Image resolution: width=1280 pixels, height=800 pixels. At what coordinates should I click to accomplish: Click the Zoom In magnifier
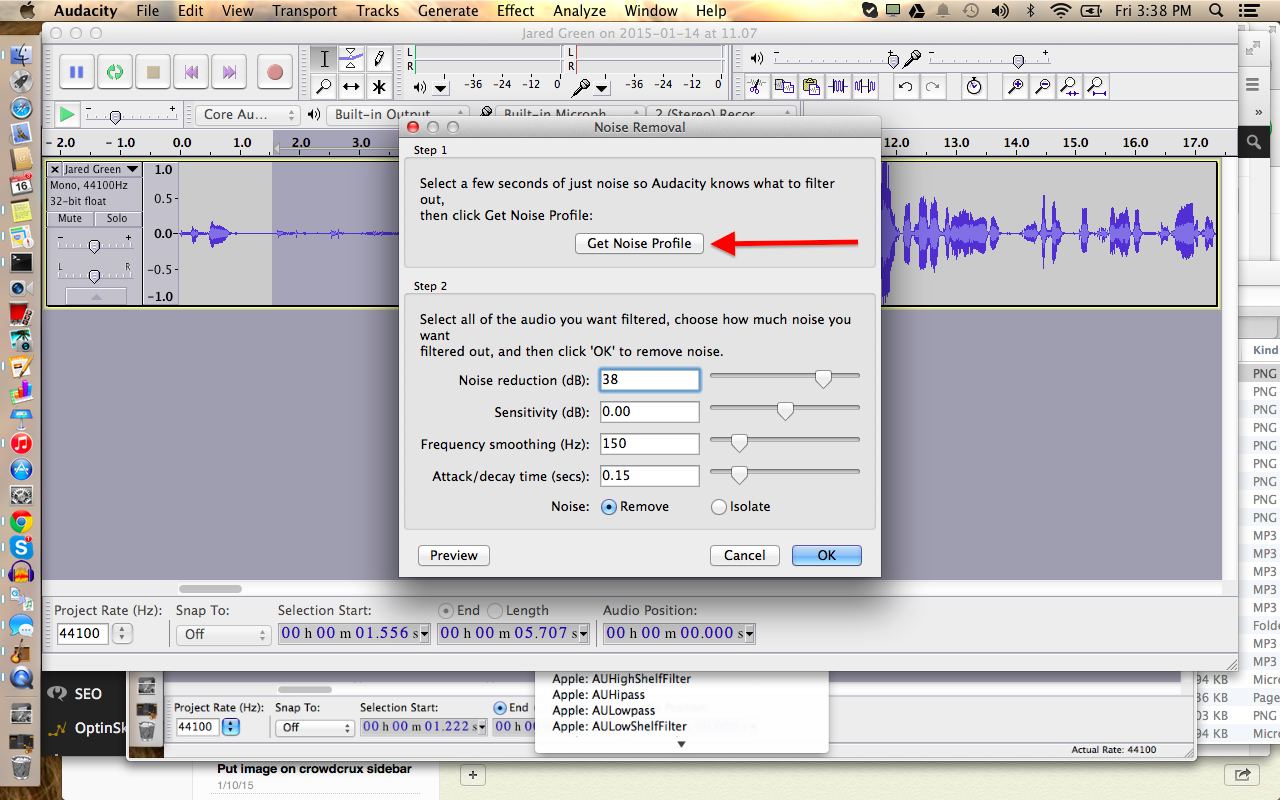point(1015,87)
